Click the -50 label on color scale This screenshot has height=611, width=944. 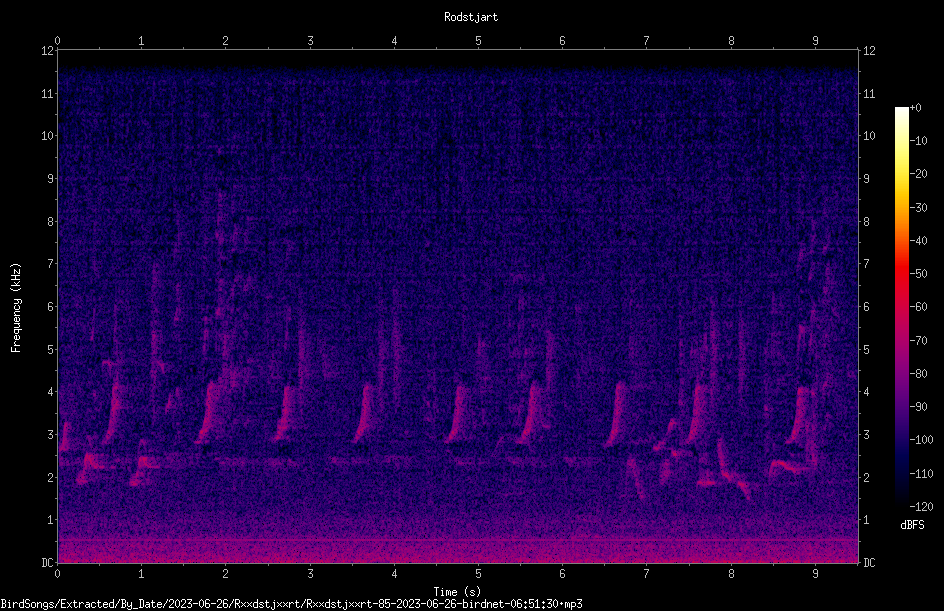point(918,274)
